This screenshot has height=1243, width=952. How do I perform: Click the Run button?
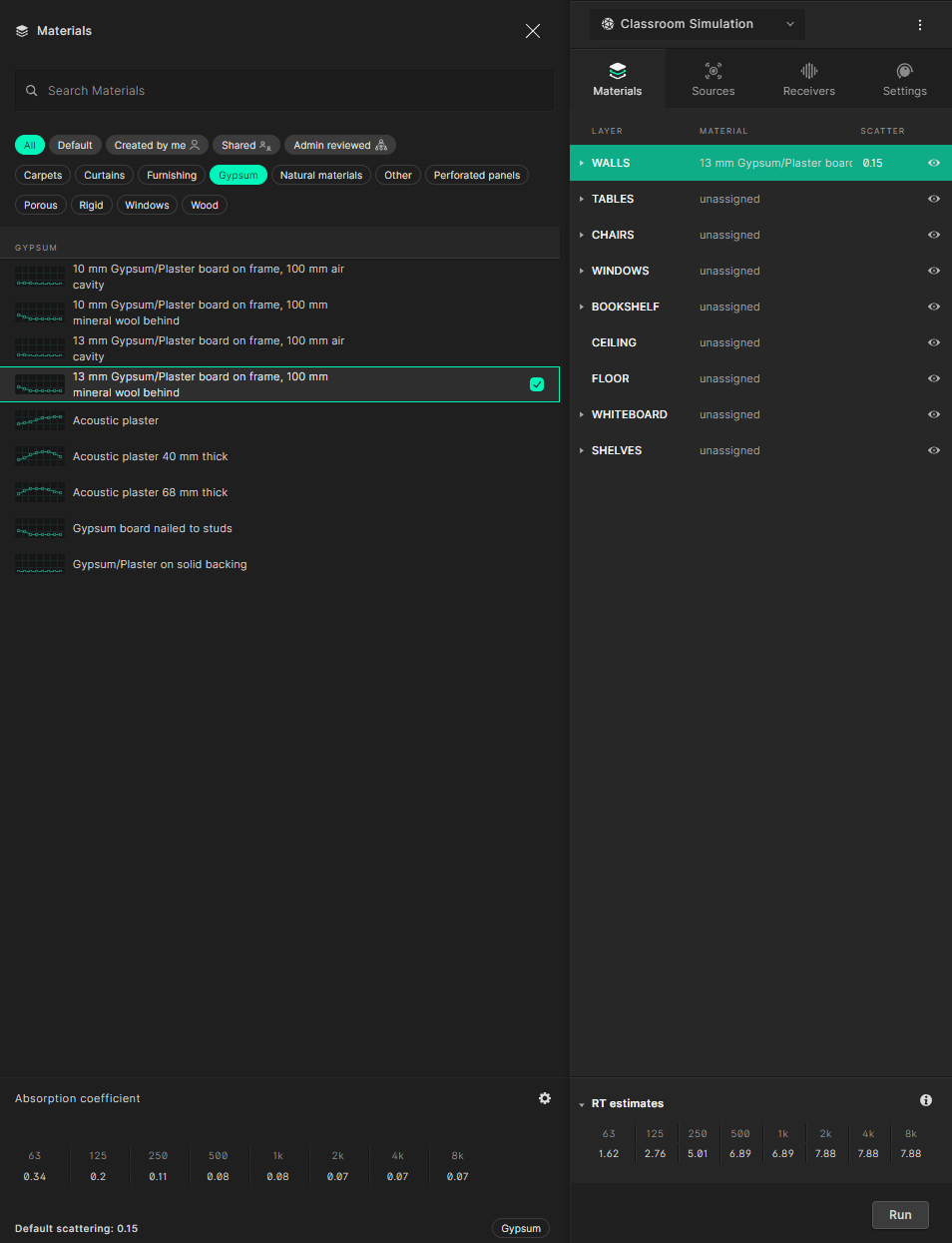point(900,1215)
